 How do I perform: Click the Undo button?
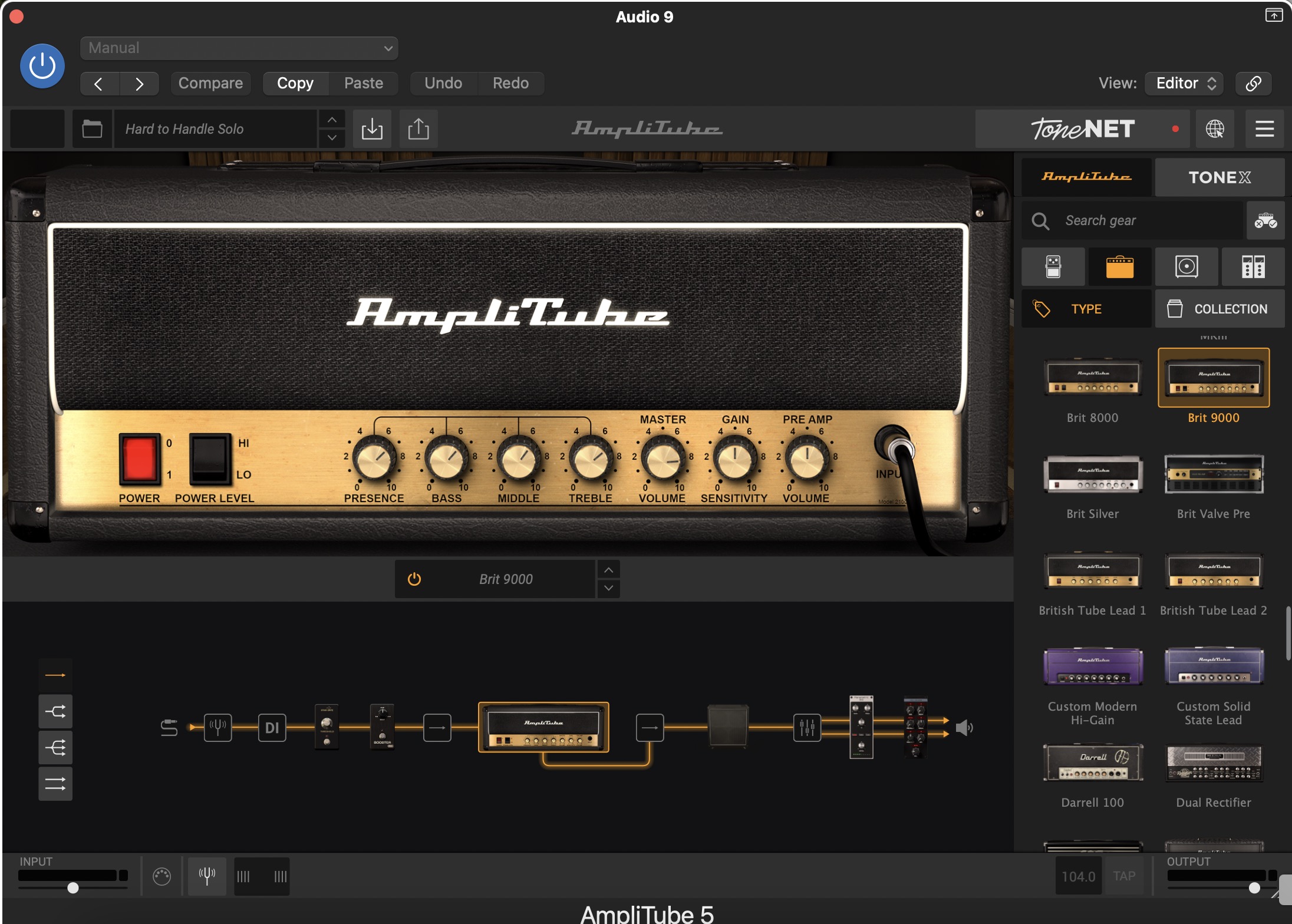443,83
